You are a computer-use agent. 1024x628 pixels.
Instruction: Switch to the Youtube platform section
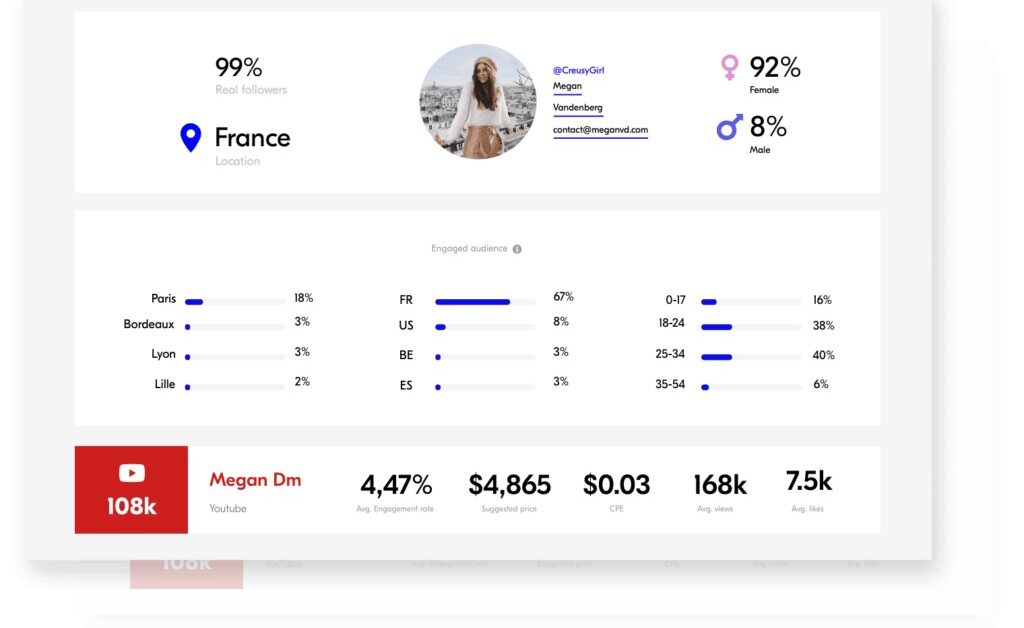click(x=226, y=509)
